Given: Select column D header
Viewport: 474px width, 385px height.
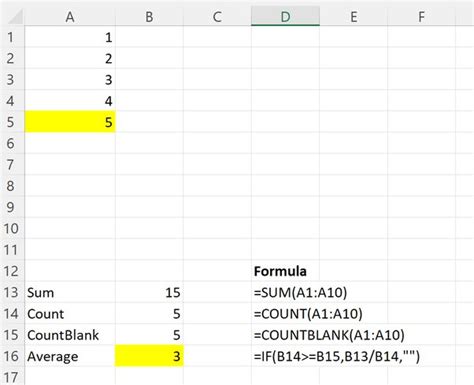Looking at the screenshot, I should pos(285,16).
